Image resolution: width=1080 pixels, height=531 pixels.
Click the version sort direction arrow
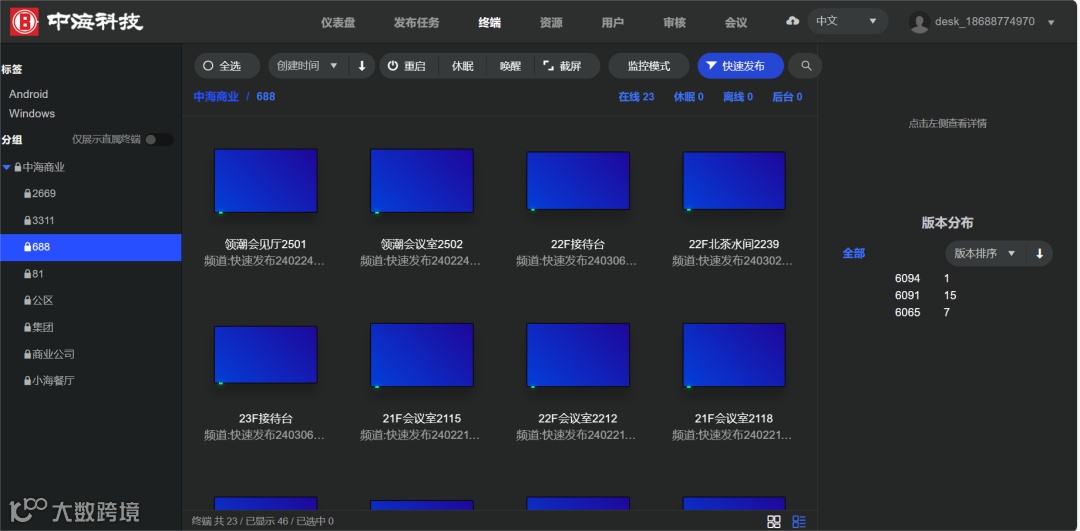(1039, 253)
